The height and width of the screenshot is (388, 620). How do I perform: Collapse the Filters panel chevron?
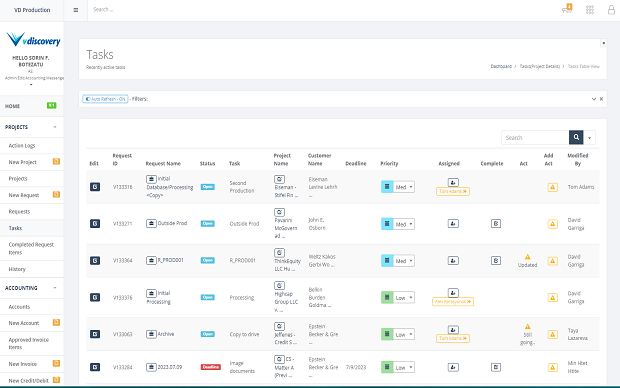click(594, 99)
